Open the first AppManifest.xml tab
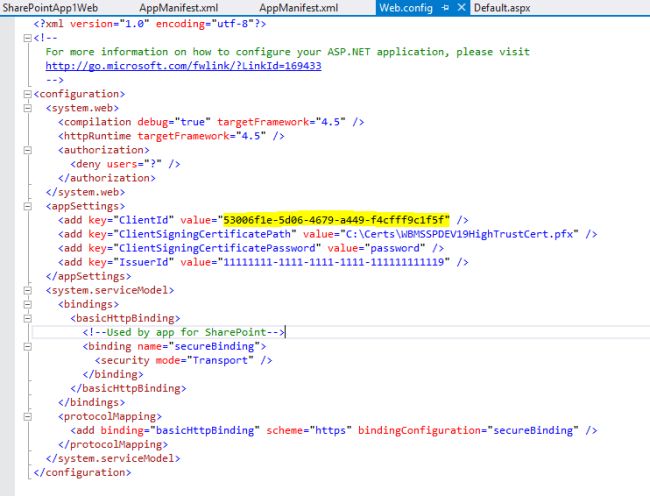Image resolution: width=650 pixels, height=496 pixels. click(x=179, y=7)
